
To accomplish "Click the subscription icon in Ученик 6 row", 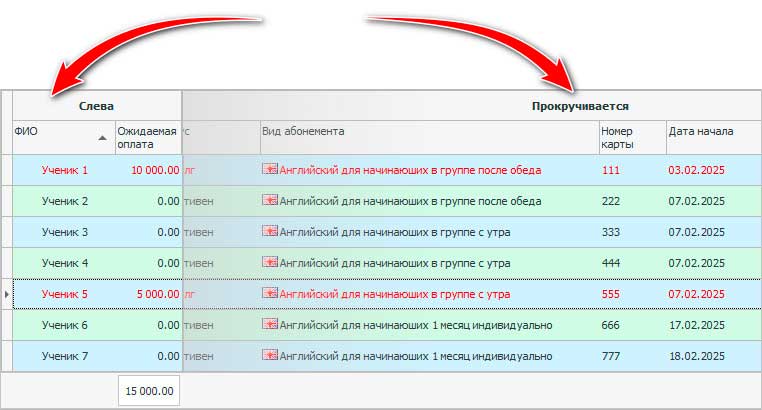I will click(x=269, y=325).
